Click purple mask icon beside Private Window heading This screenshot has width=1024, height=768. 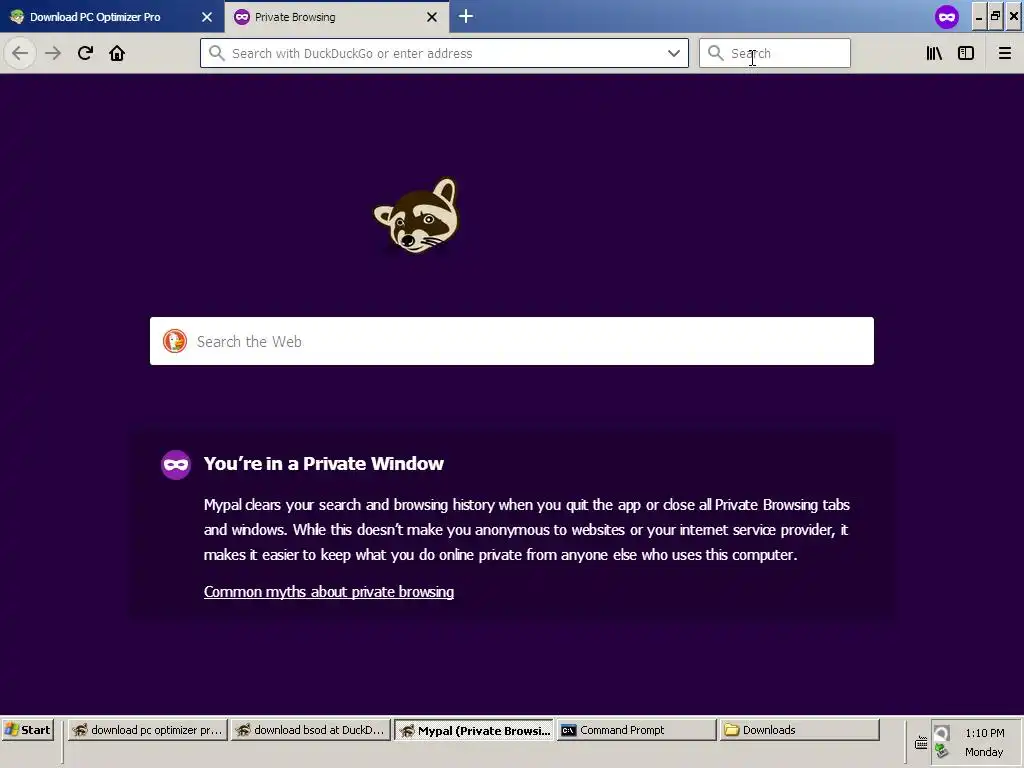coord(176,464)
